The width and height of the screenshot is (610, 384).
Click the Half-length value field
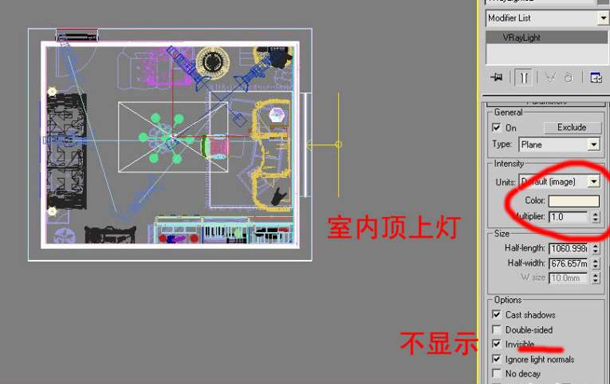click(568, 248)
